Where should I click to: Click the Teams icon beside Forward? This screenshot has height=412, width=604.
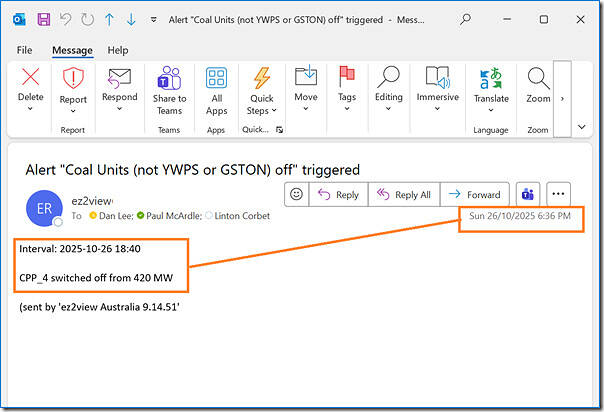[x=527, y=195]
